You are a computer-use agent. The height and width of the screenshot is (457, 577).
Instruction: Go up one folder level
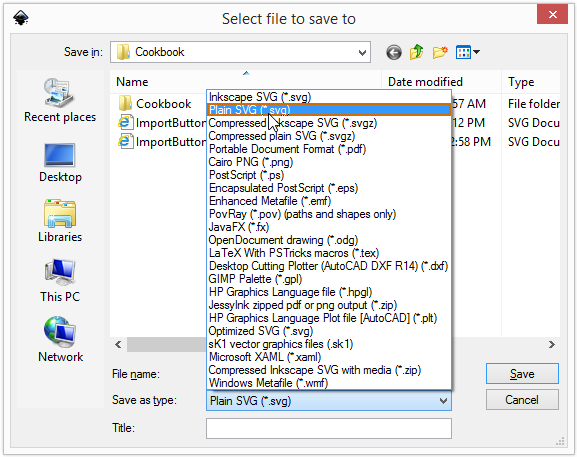click(417, 52)
